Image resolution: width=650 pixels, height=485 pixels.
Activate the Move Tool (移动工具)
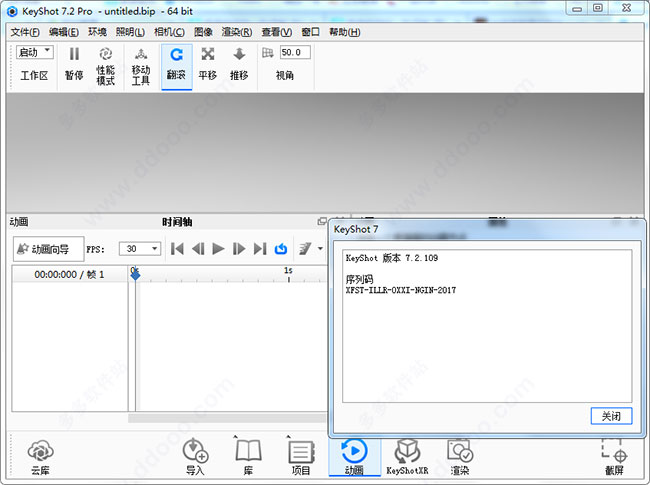click(x=141, y=66)
